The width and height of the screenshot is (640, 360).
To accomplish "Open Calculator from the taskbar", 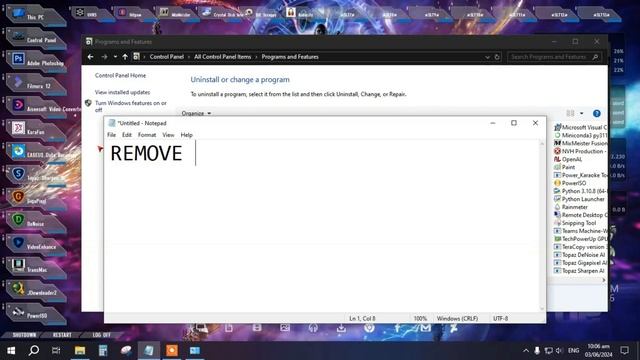I will (103, 350).
